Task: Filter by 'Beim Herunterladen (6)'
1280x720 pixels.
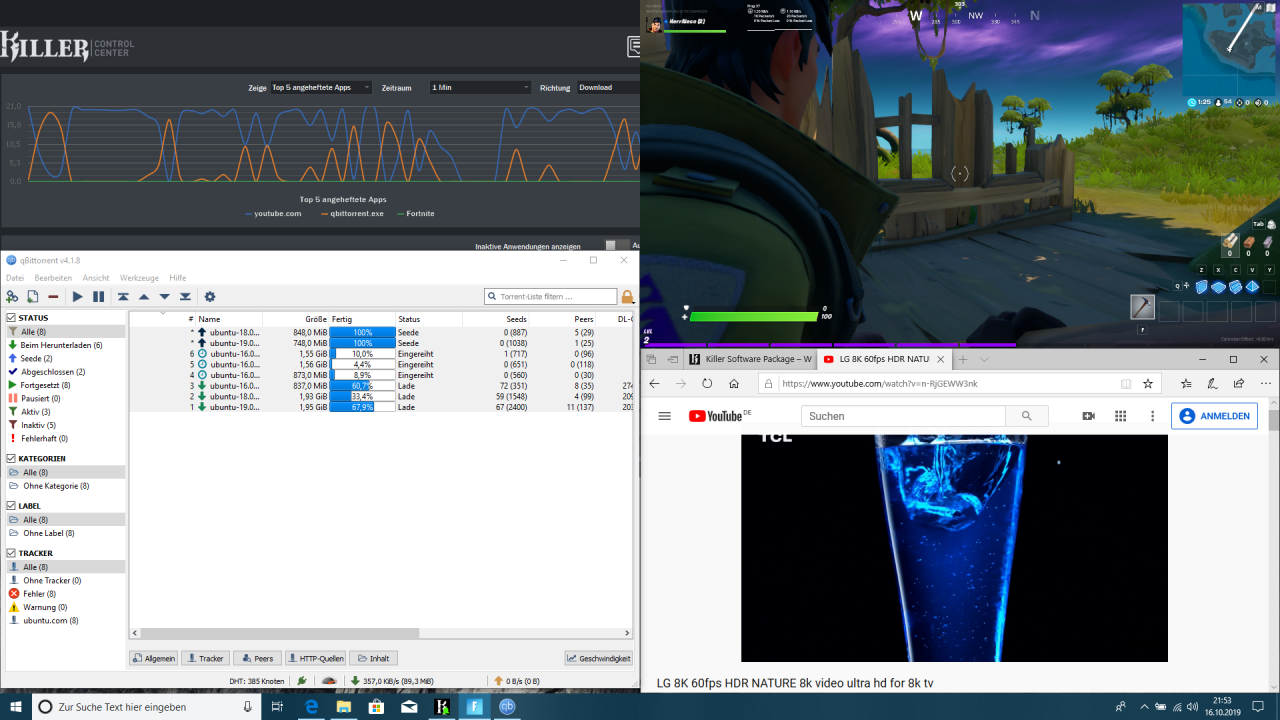Action: (x=64, y=345)
